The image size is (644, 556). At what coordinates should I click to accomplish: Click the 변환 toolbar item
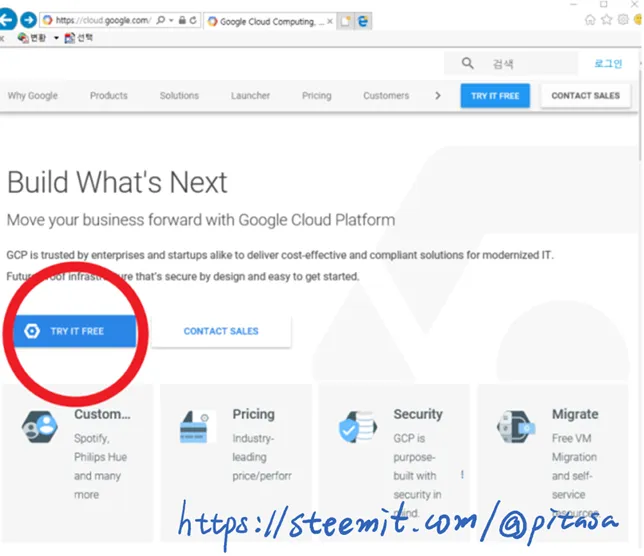click(x=32, y=38)
